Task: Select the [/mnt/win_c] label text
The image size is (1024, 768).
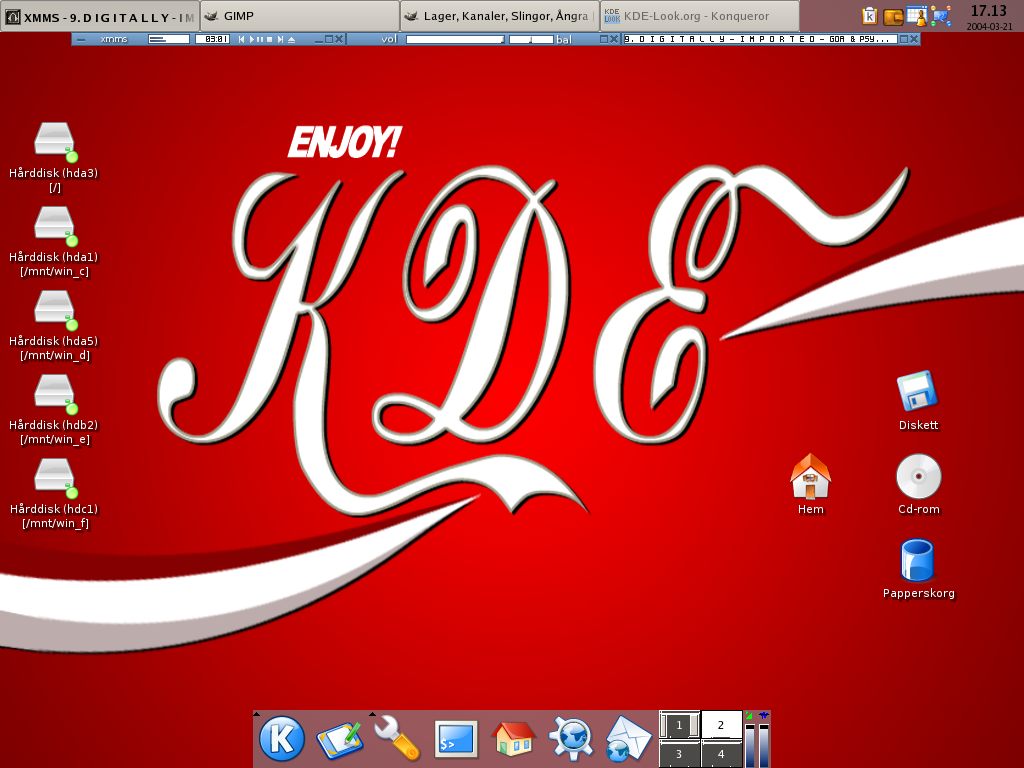Action: [55, 272]
